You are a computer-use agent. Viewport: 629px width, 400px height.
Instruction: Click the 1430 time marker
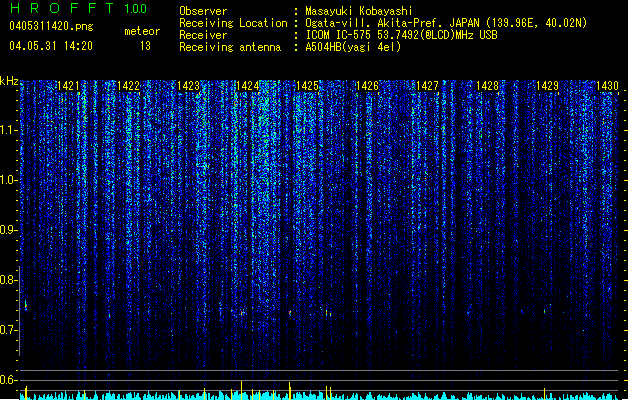coord(607,86)
